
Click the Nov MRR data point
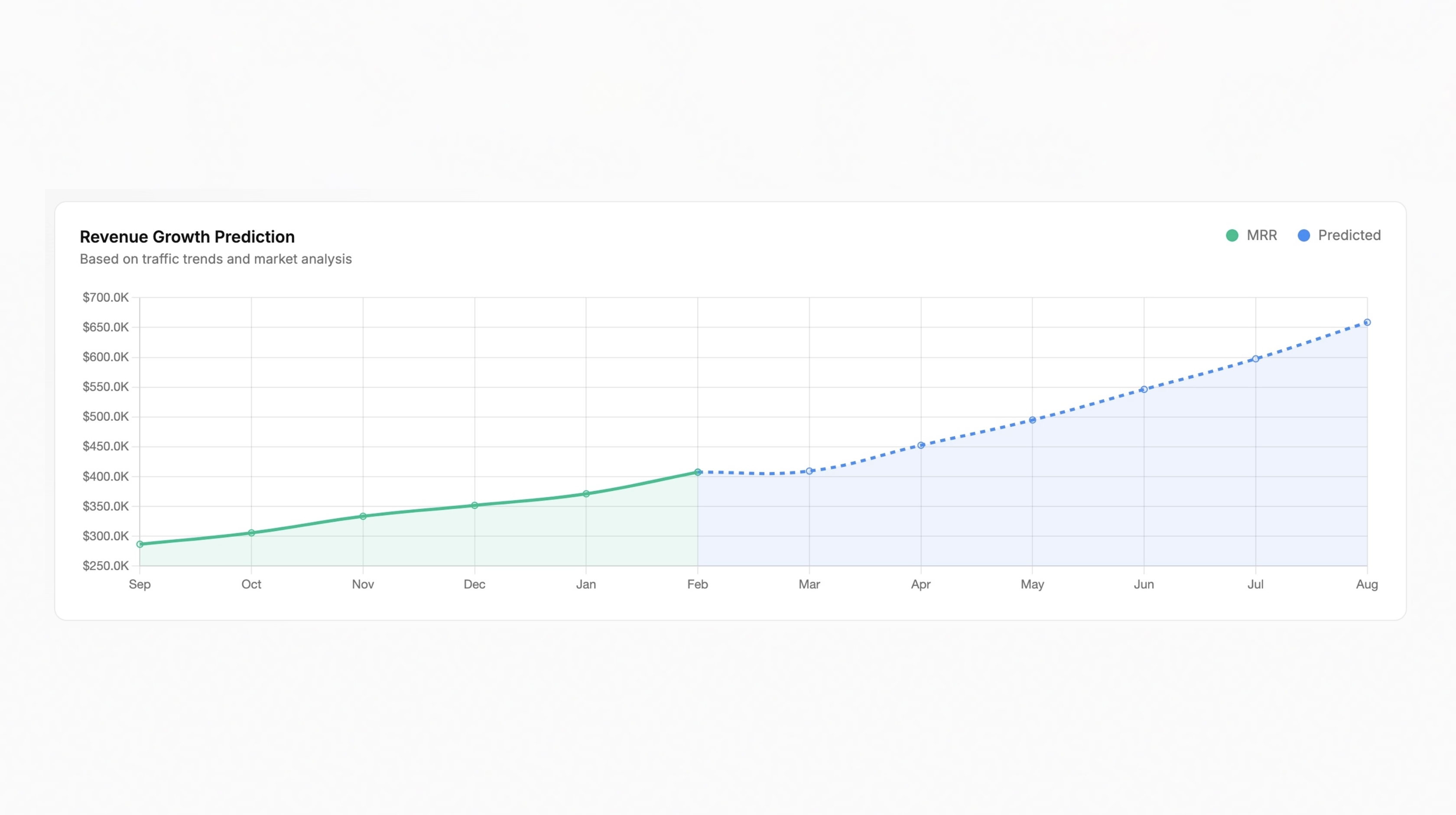pyautogui.click(x=363, y=516)
